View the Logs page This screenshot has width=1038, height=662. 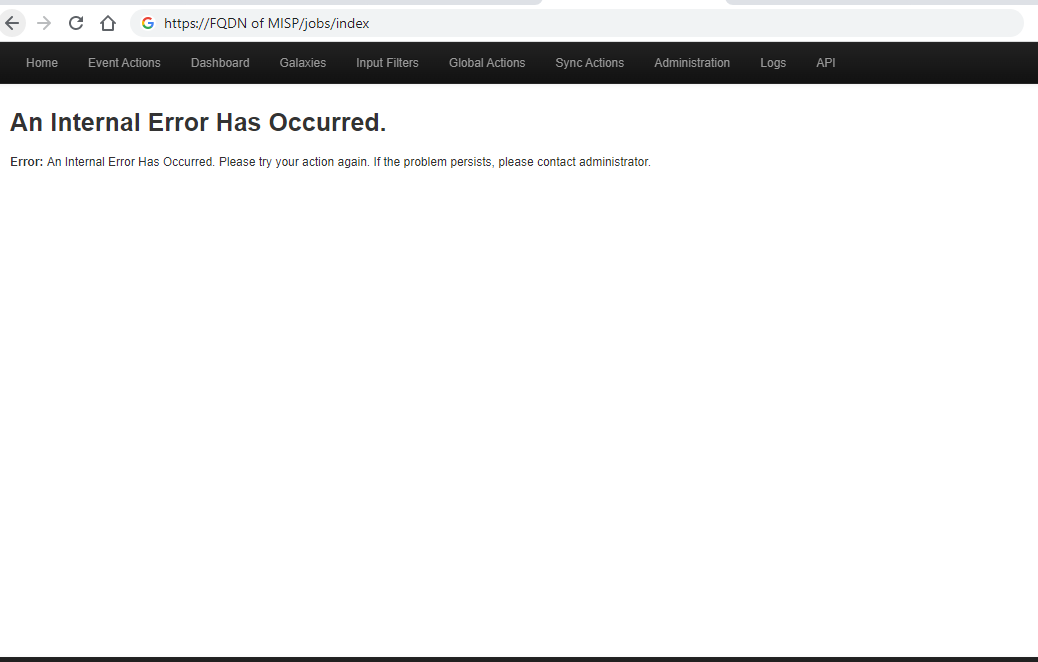point(773,62)
